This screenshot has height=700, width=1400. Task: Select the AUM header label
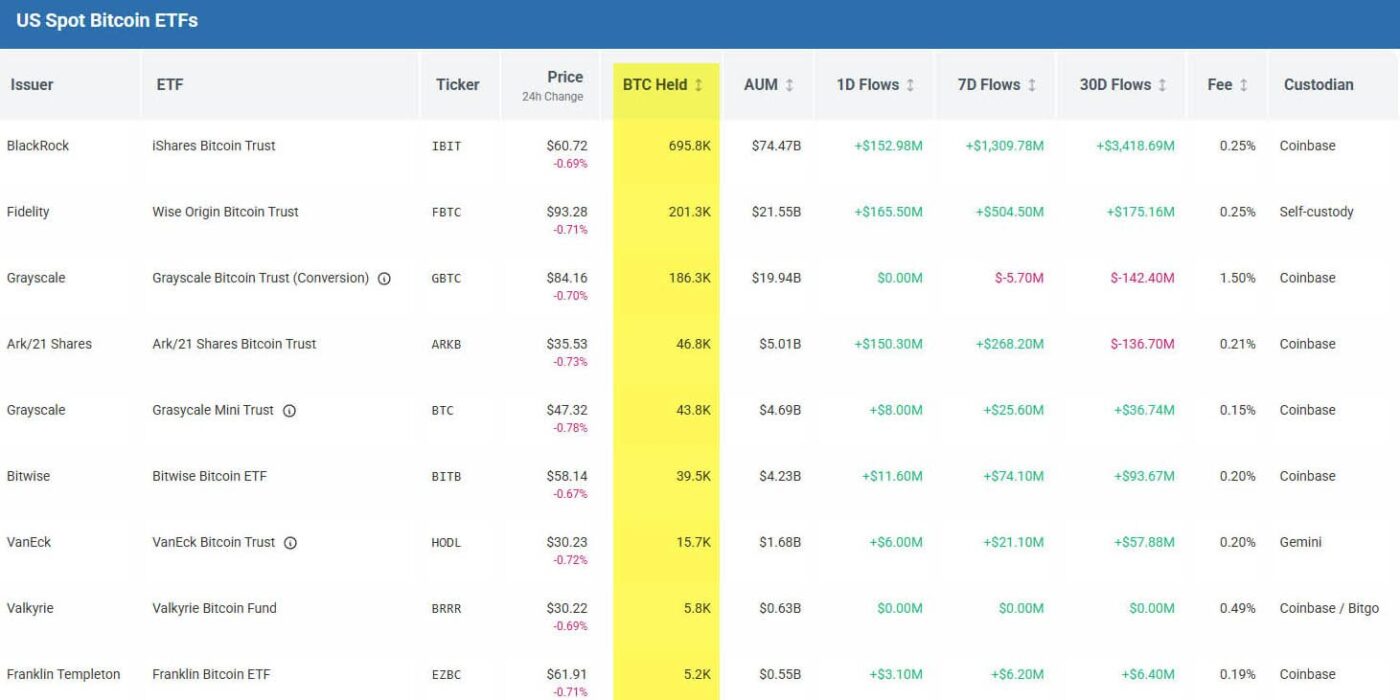click(760, 85)
